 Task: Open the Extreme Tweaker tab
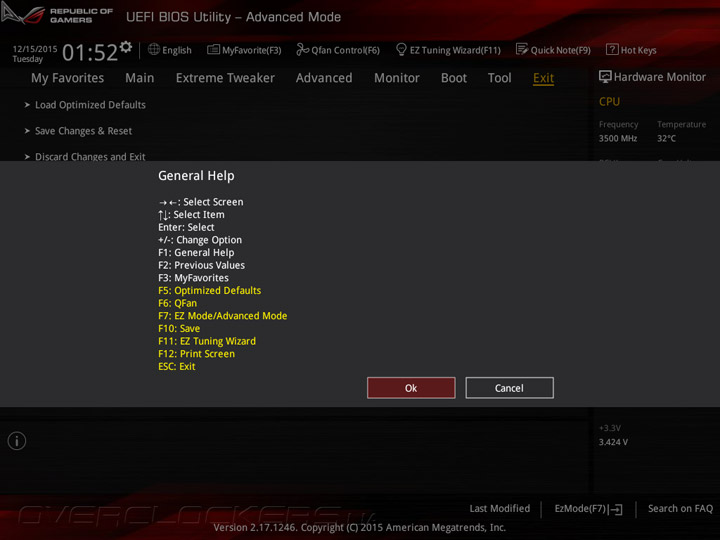[225, 78]
